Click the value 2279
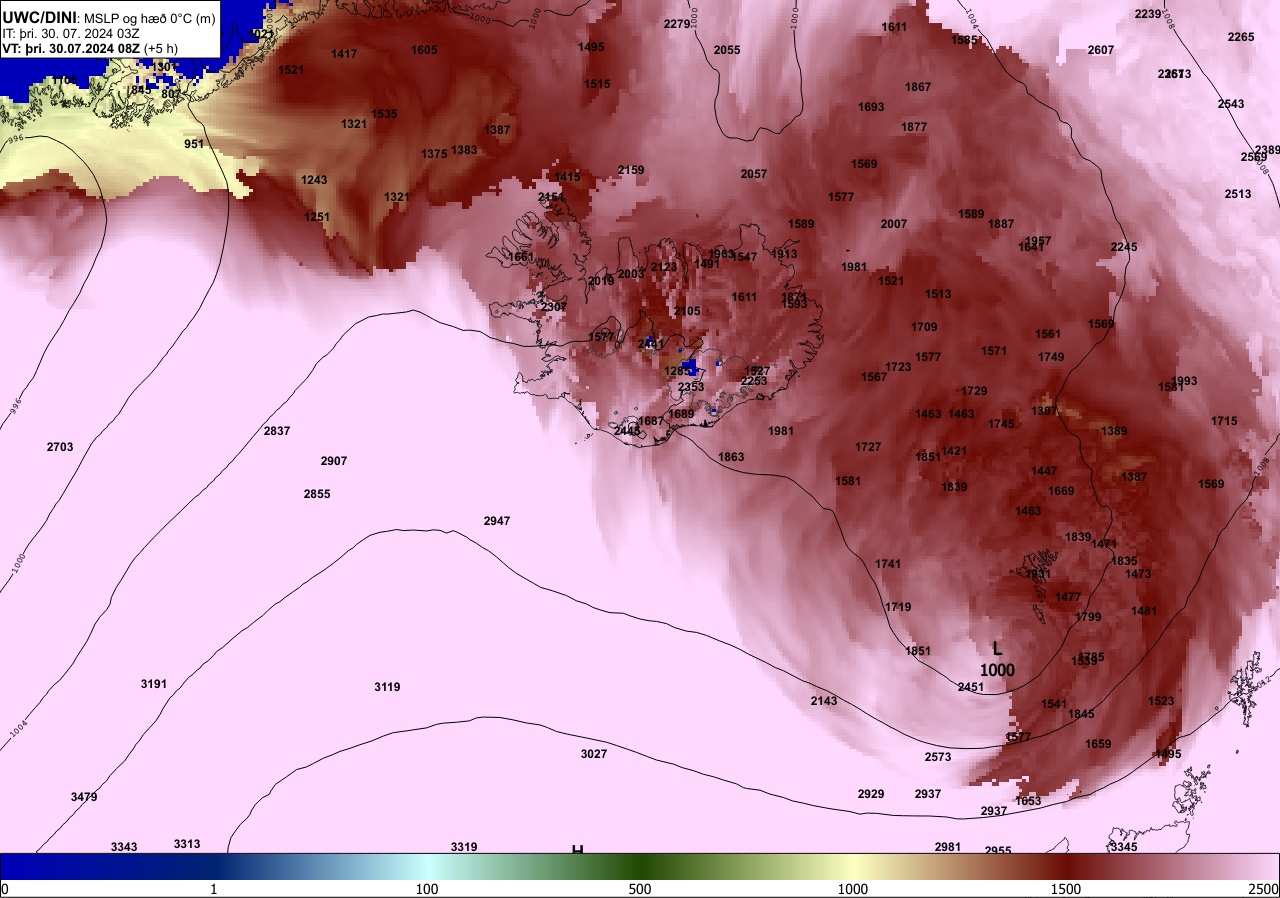Screen dimensions: 1280x898 tap(677, 24)
